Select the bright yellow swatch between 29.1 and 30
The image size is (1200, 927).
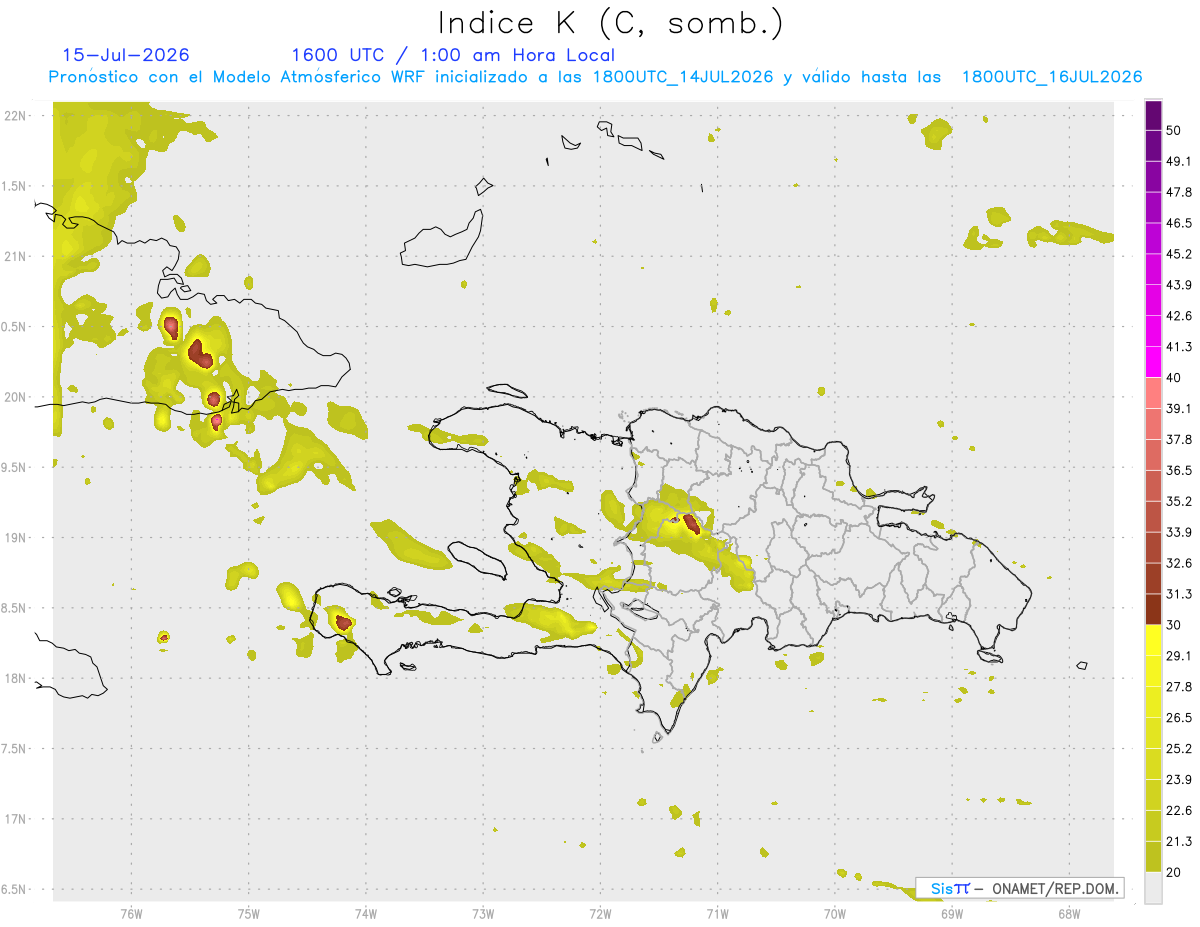point(1154,640)
